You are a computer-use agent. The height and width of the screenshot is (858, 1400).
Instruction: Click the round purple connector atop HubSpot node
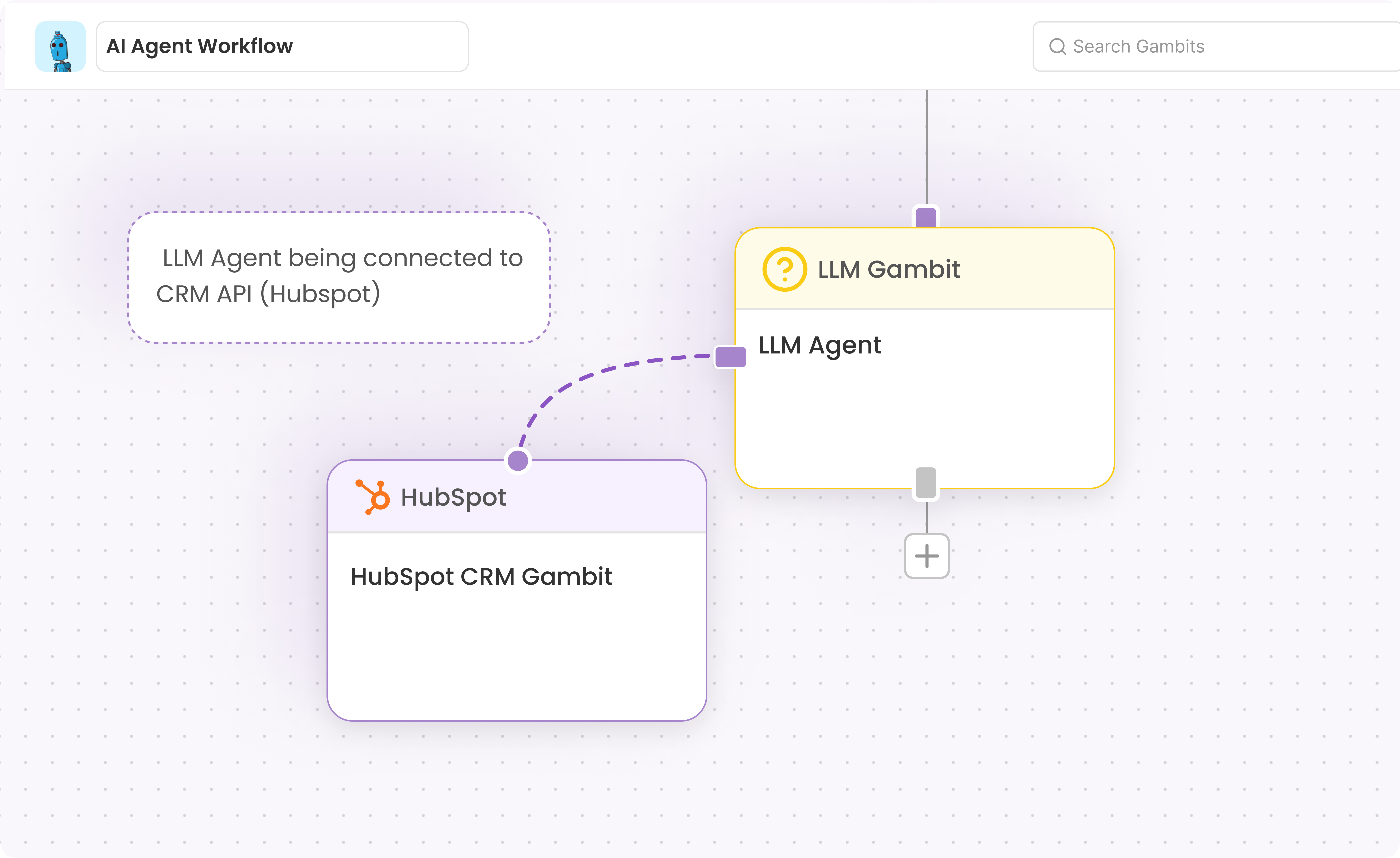518,460
